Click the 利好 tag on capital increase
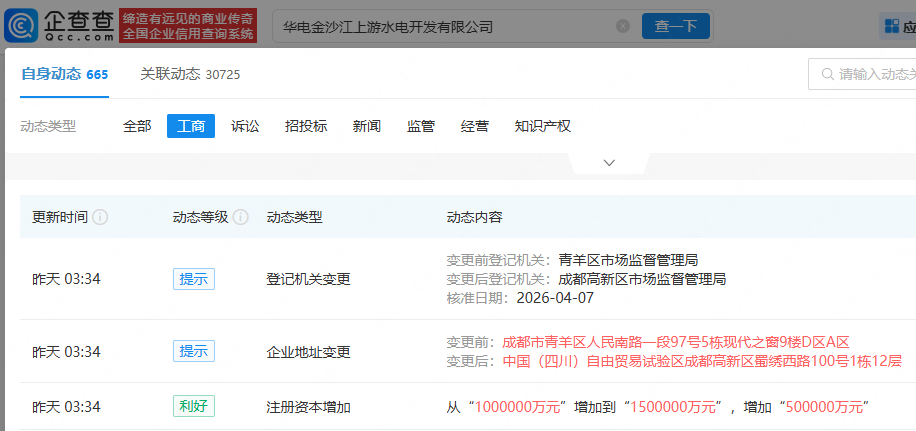 pos(193,407)
